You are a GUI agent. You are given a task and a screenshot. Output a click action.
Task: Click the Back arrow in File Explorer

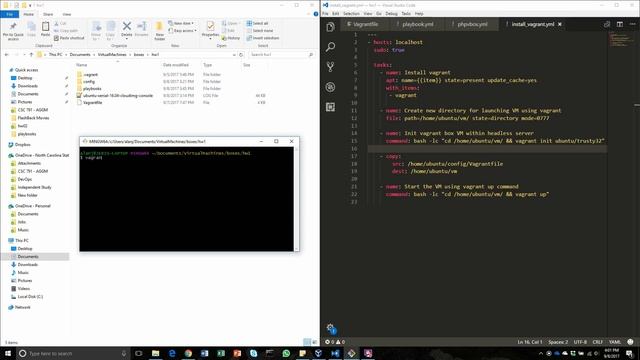(x=7, y=54)
